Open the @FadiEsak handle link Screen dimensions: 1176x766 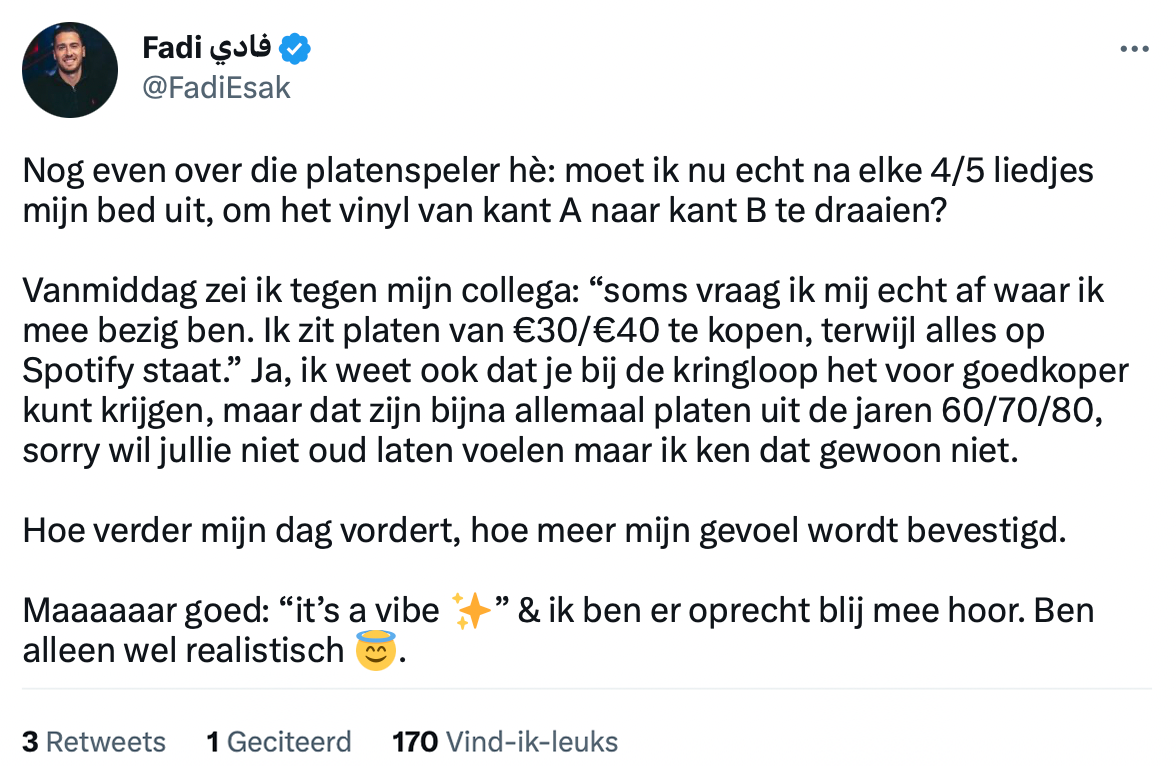point(216,88)
